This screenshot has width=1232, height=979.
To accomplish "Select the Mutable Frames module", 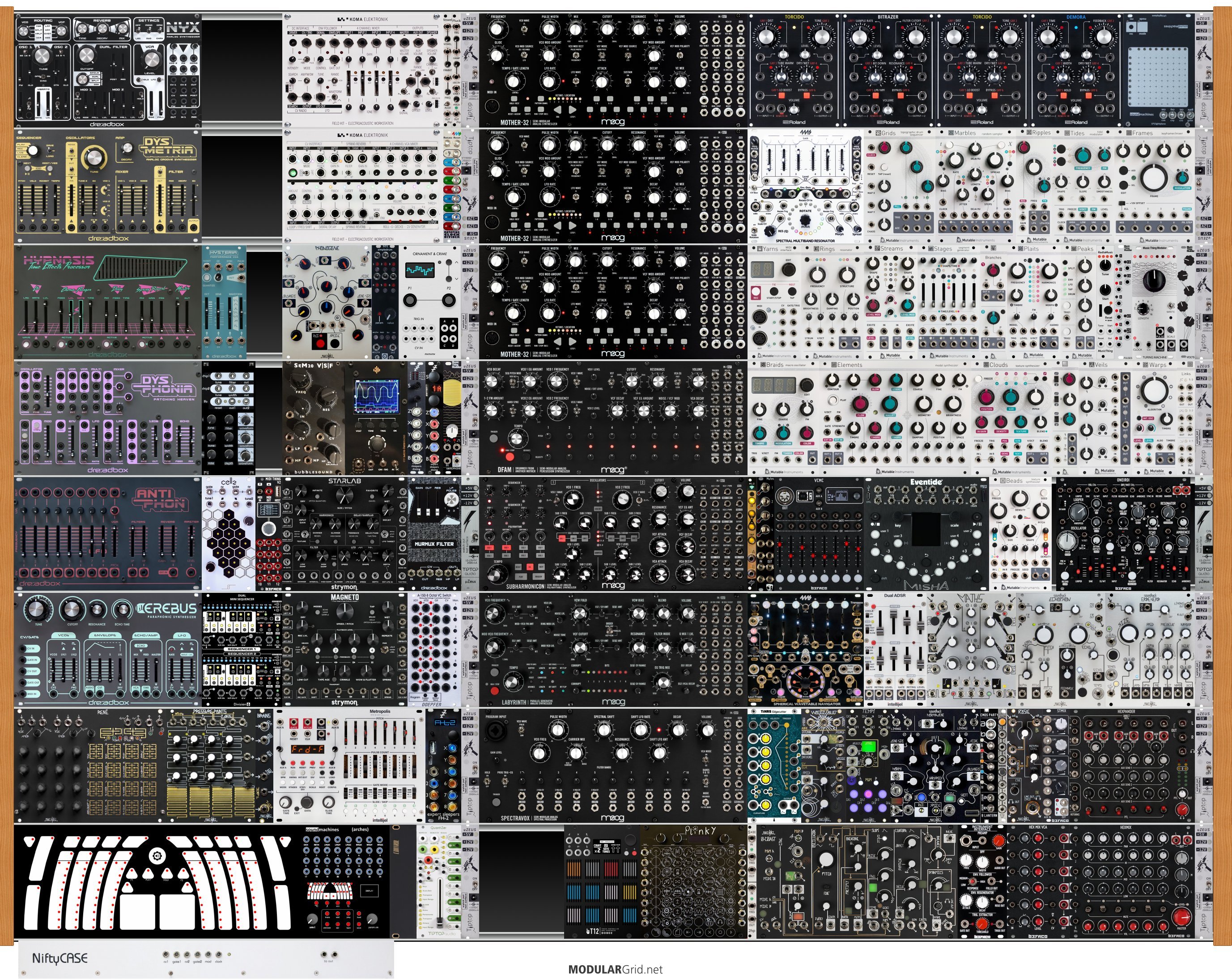I will (x=1153, y=186).
